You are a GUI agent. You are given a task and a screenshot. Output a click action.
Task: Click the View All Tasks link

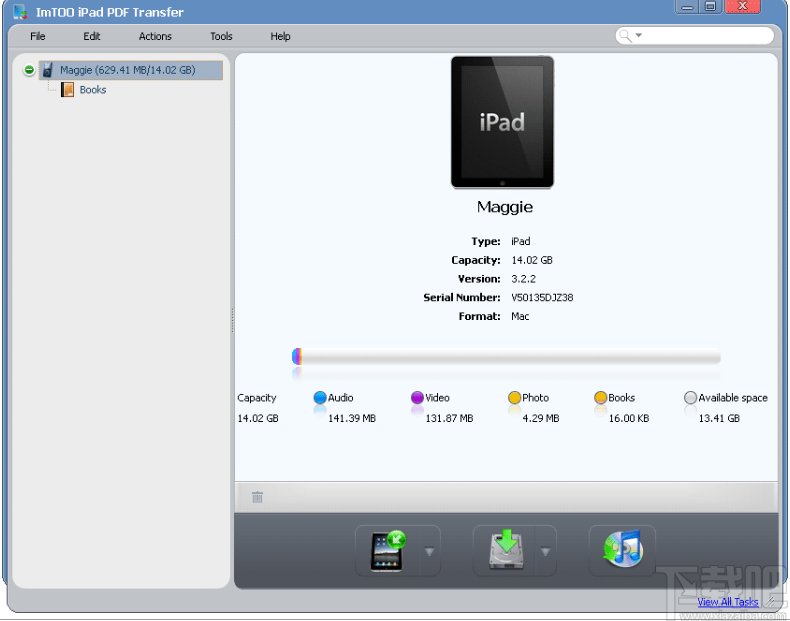pos(727,602)
